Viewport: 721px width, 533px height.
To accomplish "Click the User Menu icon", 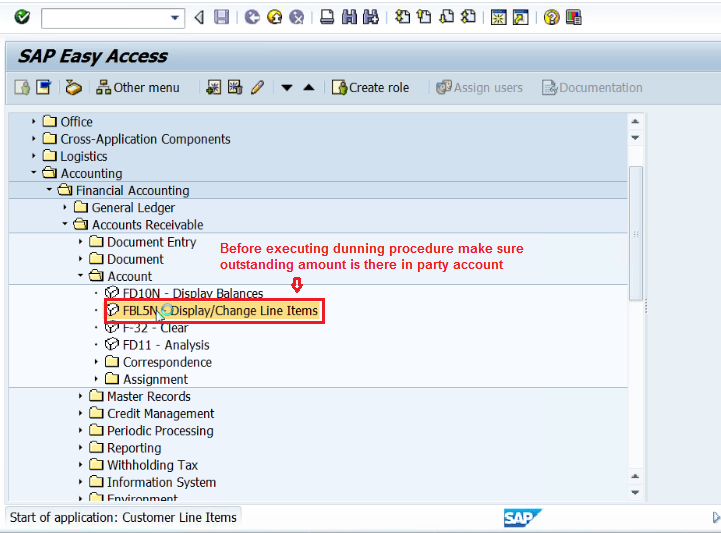I will (x=22, y=87).
